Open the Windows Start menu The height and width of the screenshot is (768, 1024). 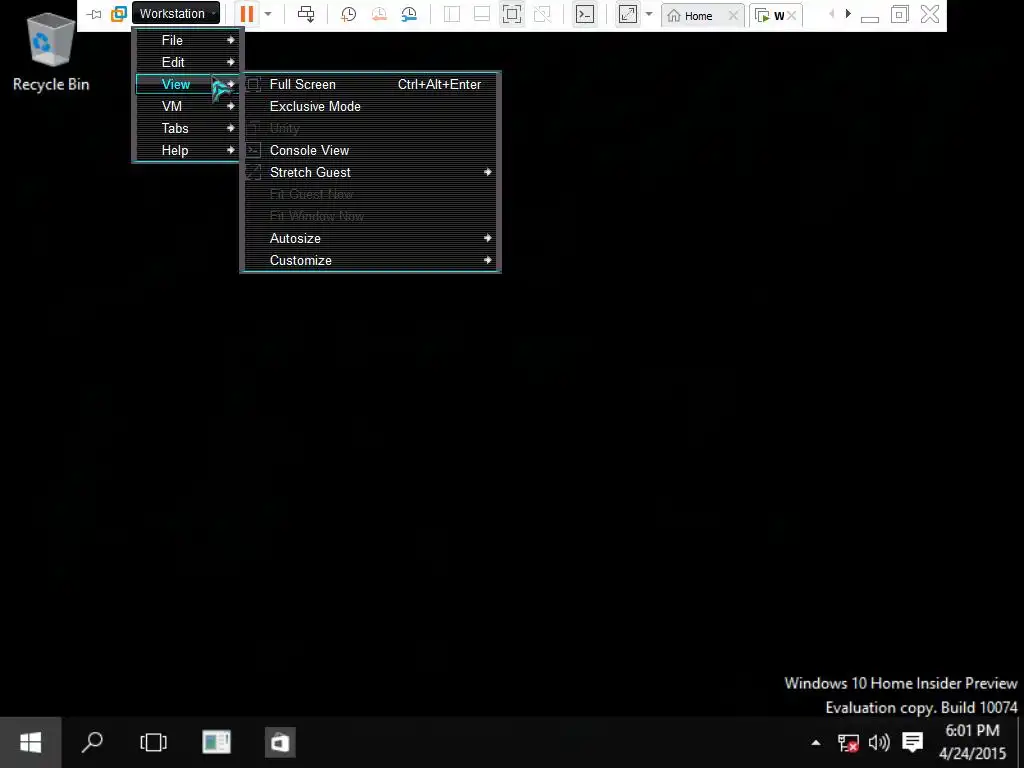31,743
